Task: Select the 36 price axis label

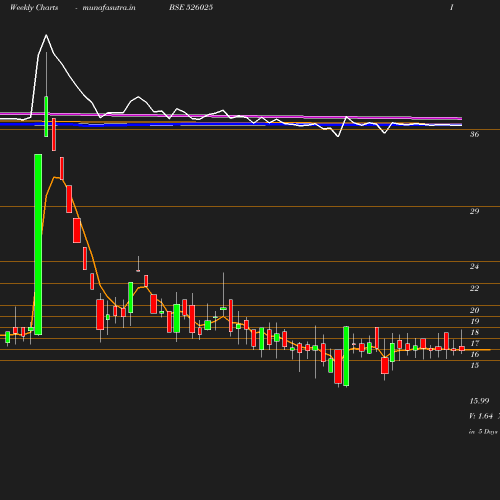Action: [474, 134]
